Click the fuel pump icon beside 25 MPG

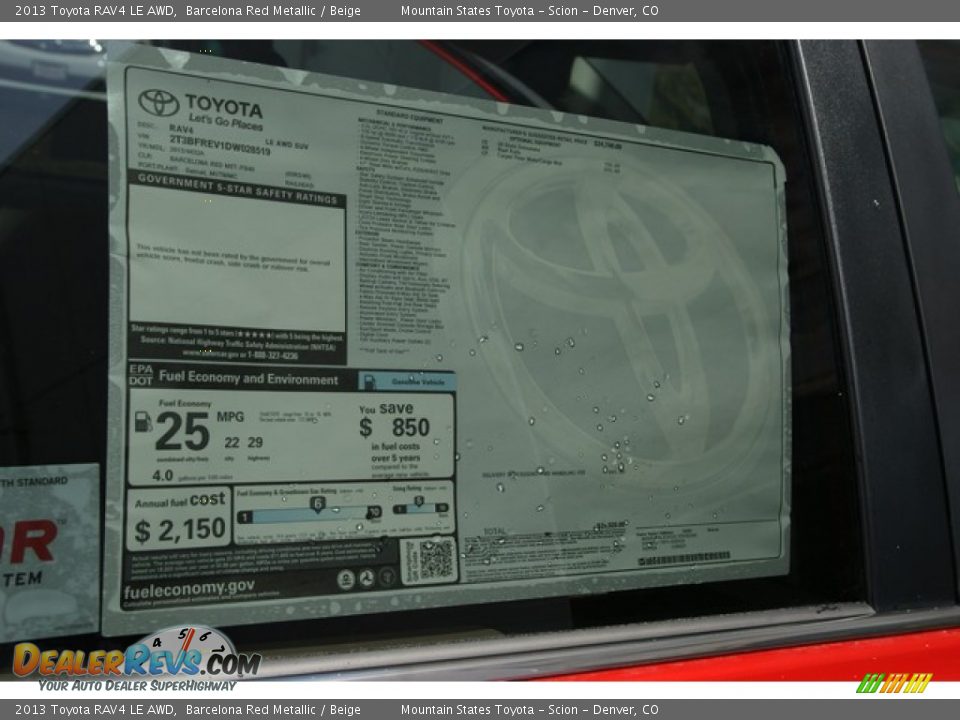pyautogui.click(x=143, y=421)
